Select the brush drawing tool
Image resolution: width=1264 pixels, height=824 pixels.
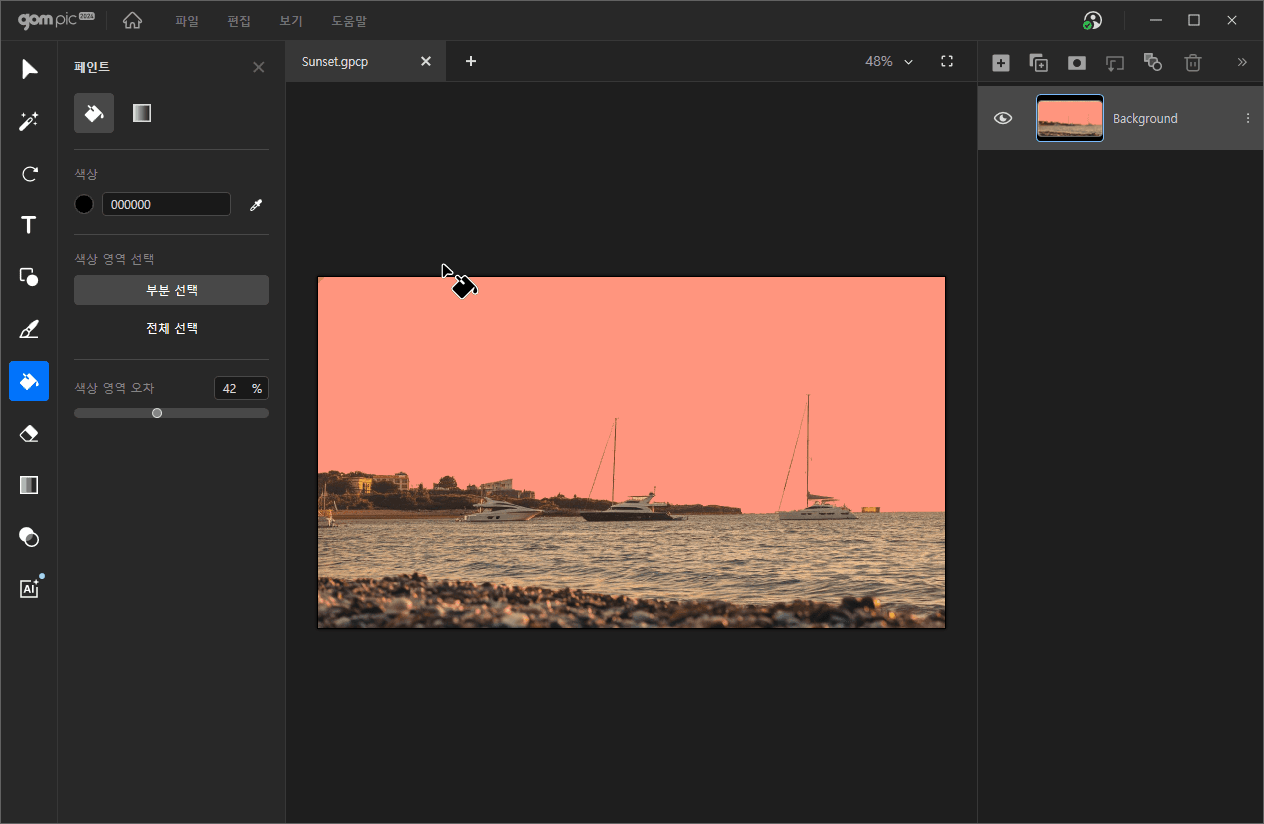click(29, 329)
